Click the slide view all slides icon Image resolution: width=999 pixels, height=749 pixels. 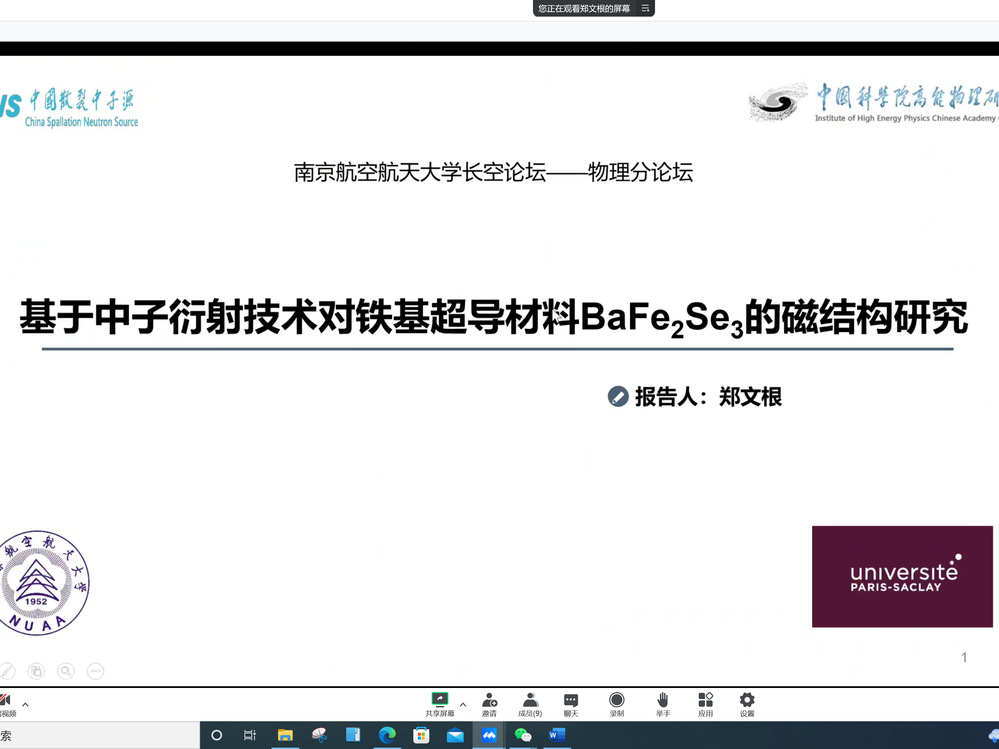pyautogui.click(x=36, y=671)
